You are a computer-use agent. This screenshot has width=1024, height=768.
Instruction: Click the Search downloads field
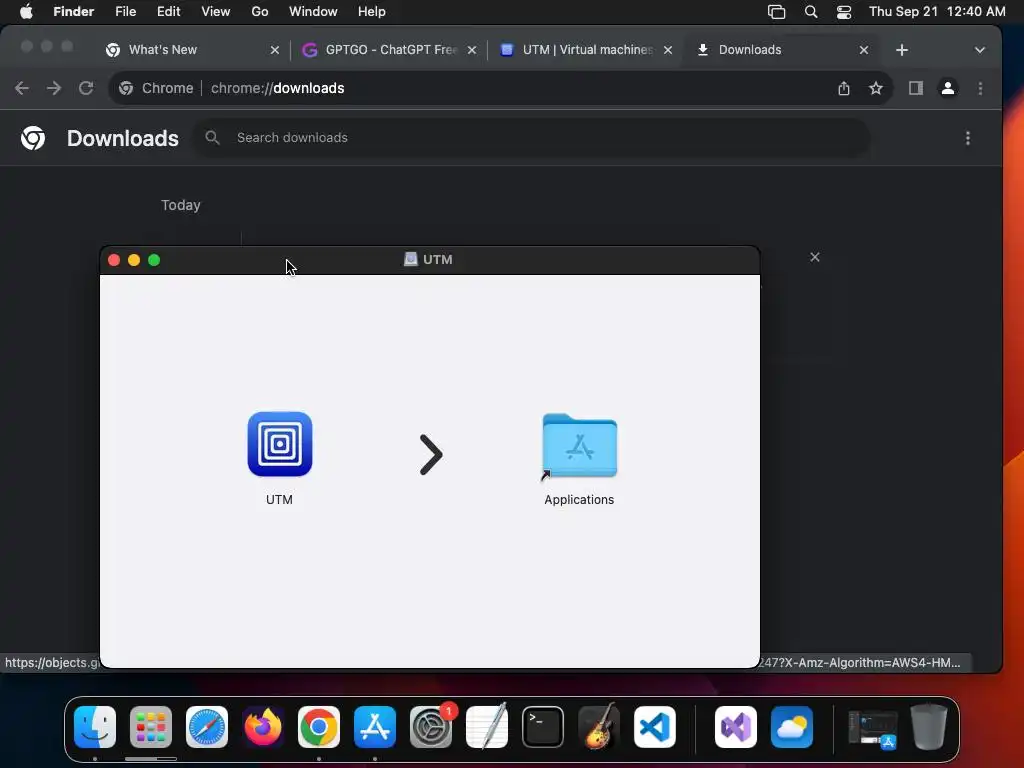click(531, 138)
